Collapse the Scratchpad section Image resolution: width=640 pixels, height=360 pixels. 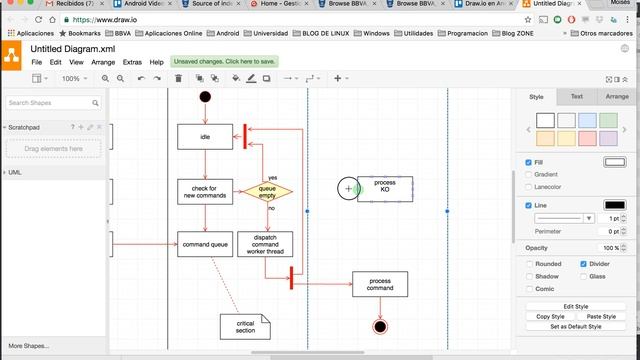coord(24,127)
